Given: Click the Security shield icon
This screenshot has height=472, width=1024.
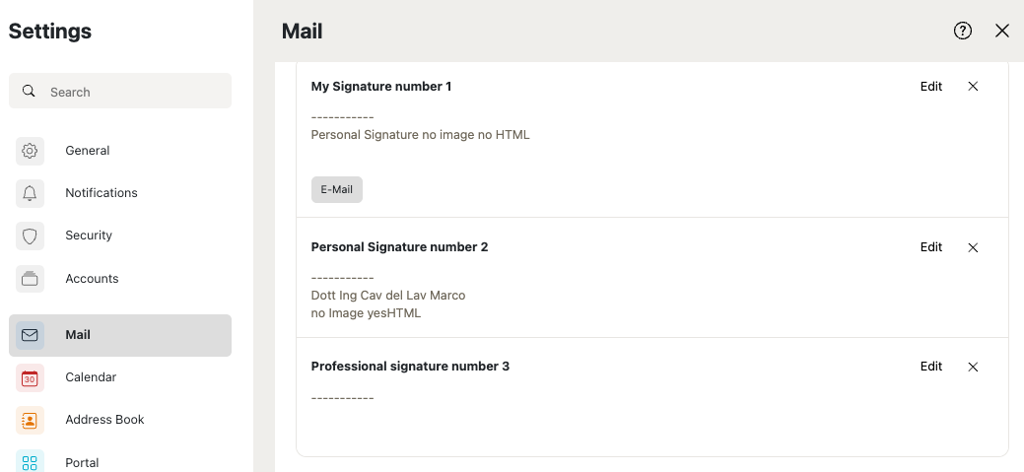Looking at the screenshot, I should [x=30, y=236].
